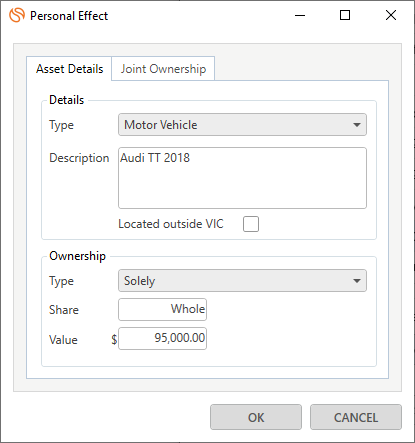Select the Asset Details tab

69,69
